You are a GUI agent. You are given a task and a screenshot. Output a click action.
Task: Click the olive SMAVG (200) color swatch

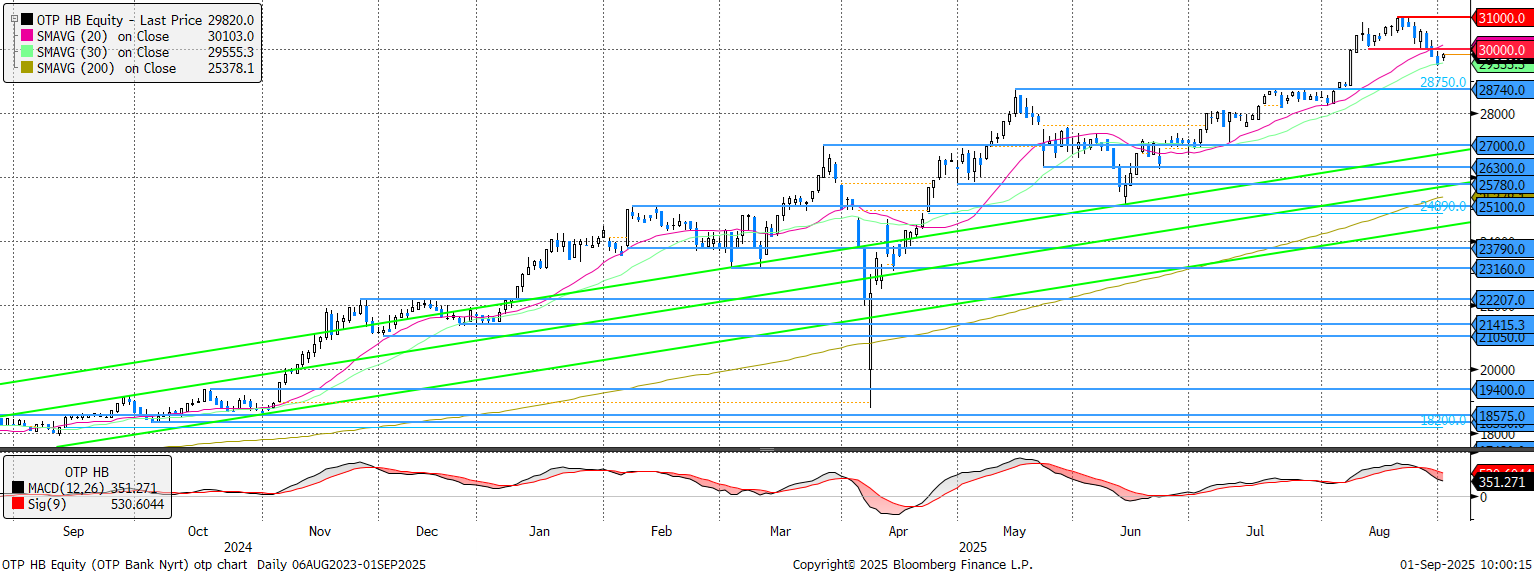coord(26,69)
